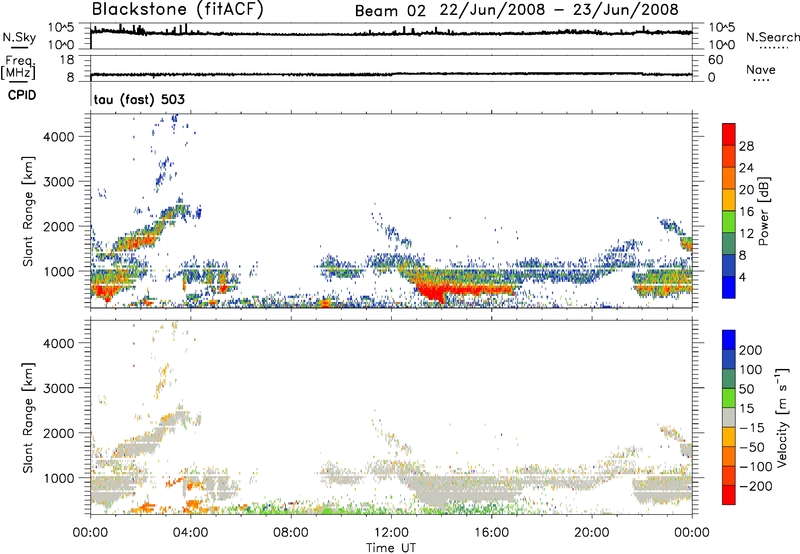Click the '10^0' tick beside N.Sky
Screen dimensions: 800x554
[x=61, y=45]
